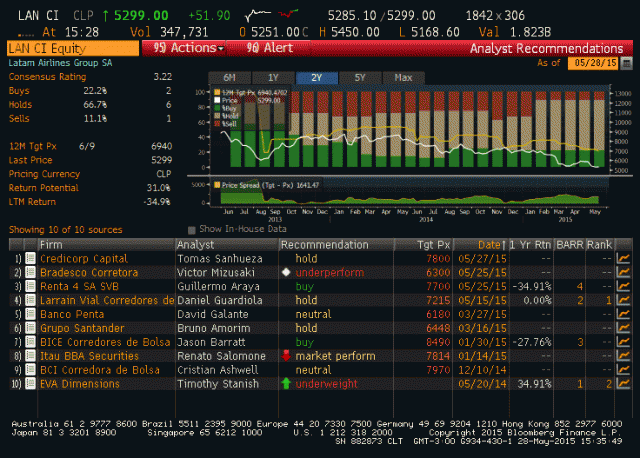640x458 pixels.
Task: Select the 6M chart range tab
Action: pos(229,77)
